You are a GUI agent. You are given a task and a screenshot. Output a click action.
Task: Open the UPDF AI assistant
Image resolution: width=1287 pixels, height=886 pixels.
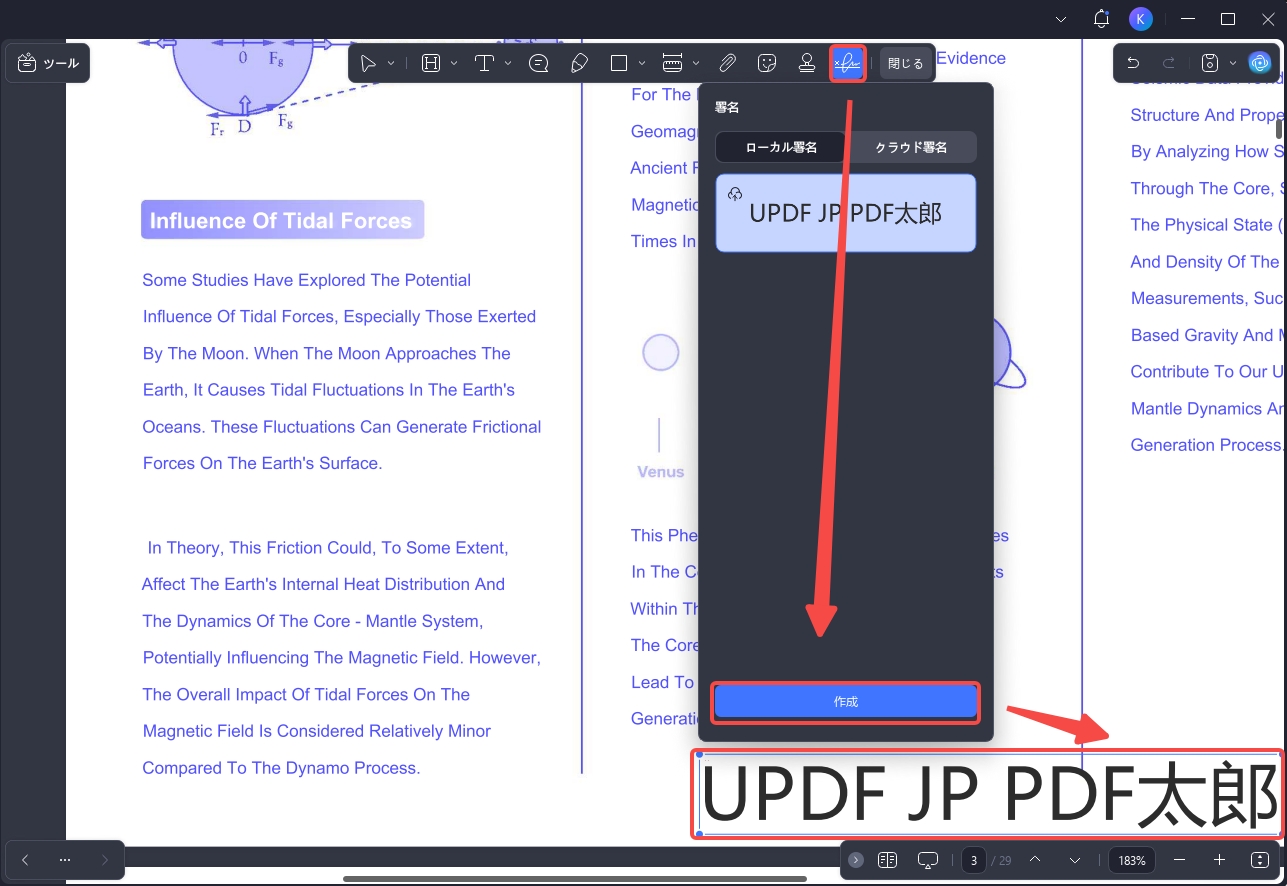pyautogui.click(x=1260, y=63)
